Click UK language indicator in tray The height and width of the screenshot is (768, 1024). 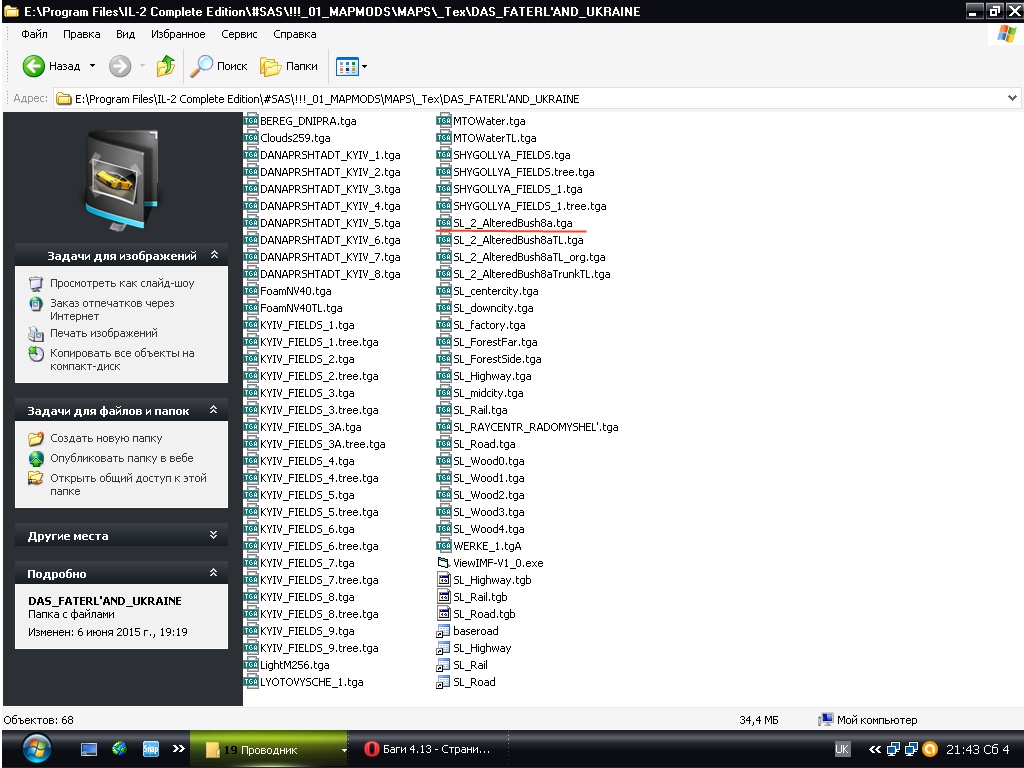842,749
